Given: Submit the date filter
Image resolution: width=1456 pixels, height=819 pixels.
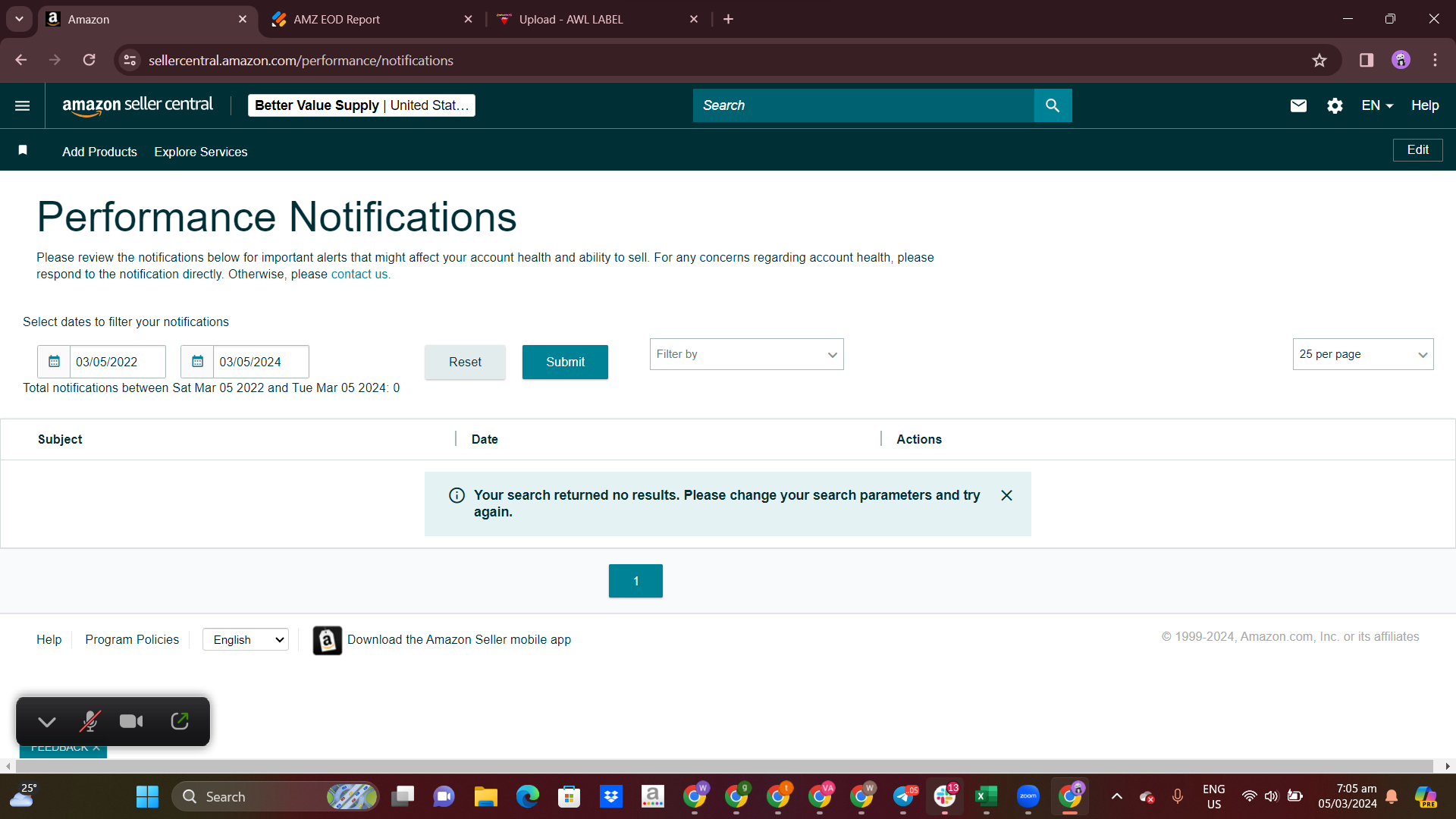Looking at the screenshot, I should (565, 362).
